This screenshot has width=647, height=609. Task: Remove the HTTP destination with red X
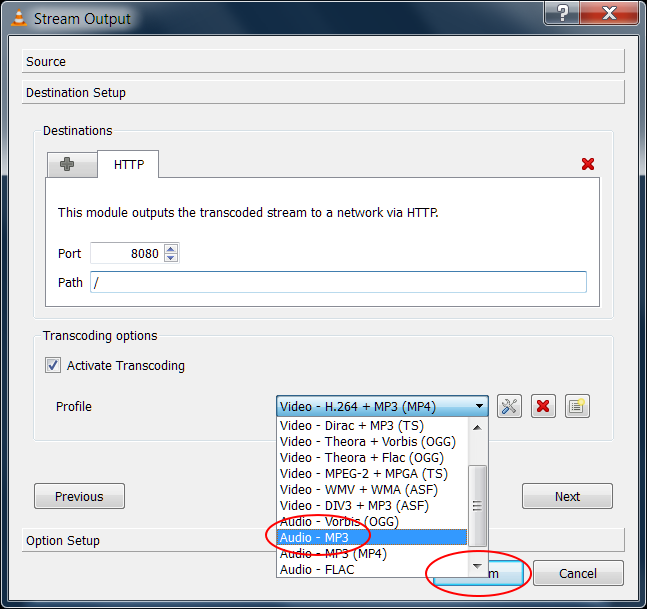[x=588, y=164]
